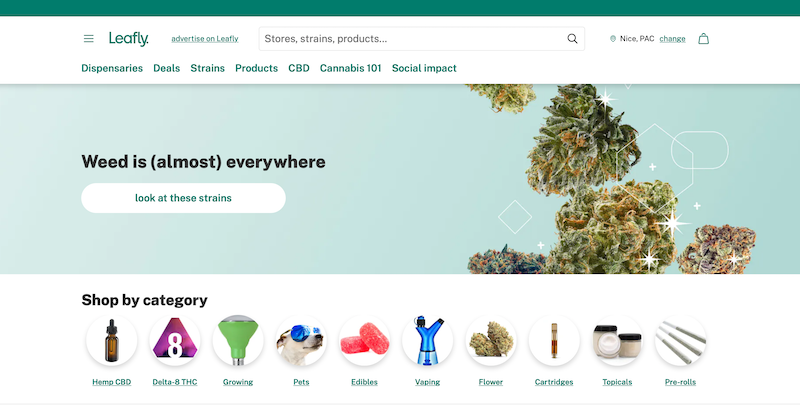Go to the Strains navigation tab
The image size is (800, 405).
click(208, 68)
